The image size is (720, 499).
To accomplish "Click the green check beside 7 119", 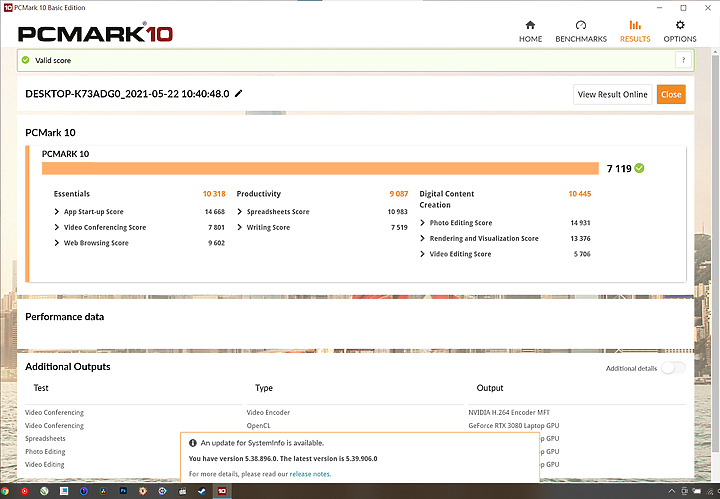I will click(x=639, y=168).
